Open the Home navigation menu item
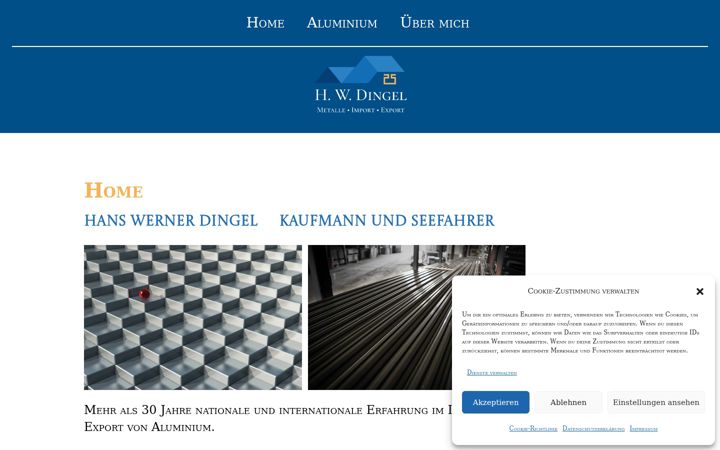Image resolution: width=720 pixels, height=450 pixels. (x=265, y=22)
